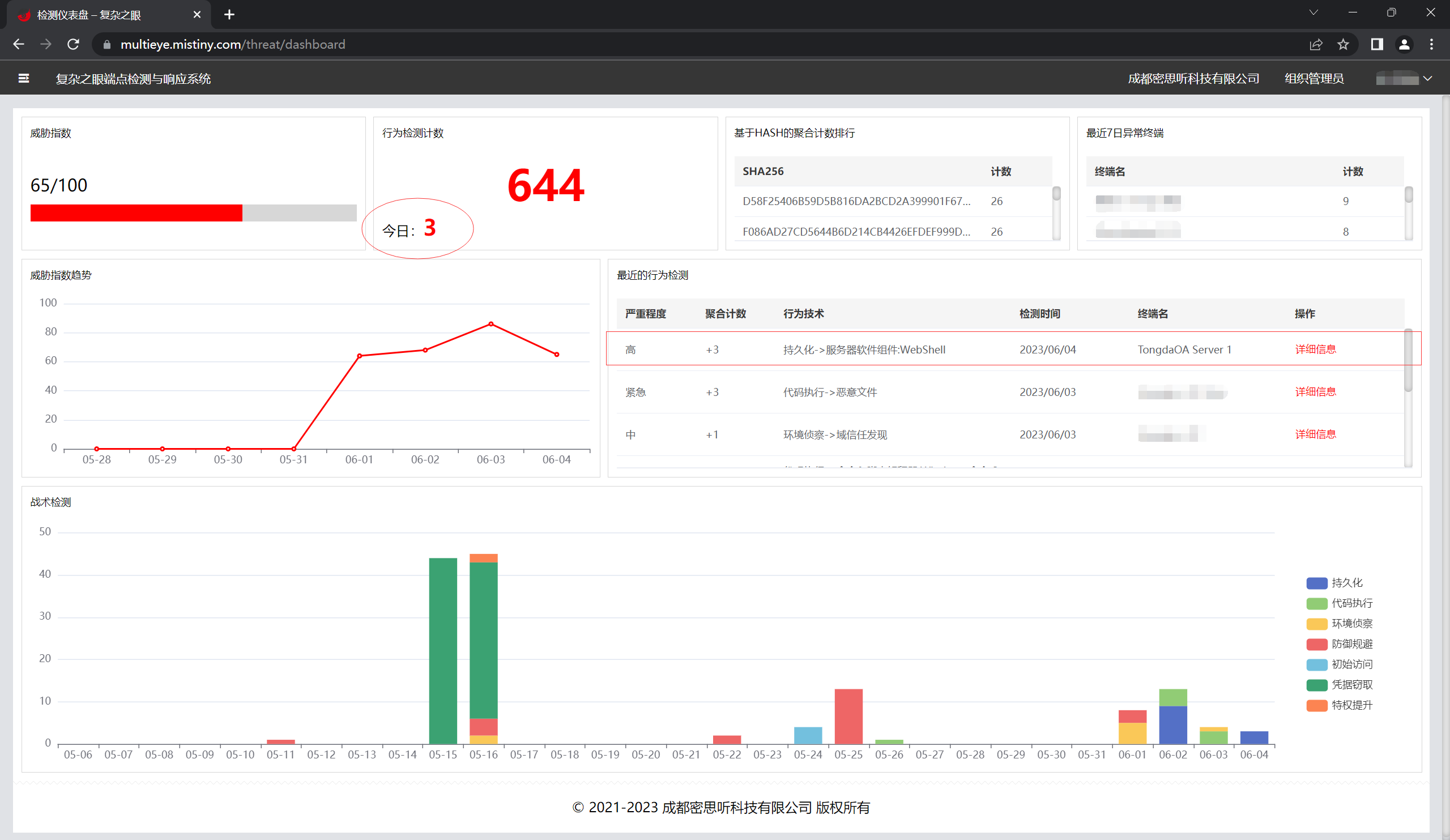The height and width of the screenshot is (840, 1450).
Task: Click TongdaOA Server 1 terminal name
Action: coord(1184,350)
